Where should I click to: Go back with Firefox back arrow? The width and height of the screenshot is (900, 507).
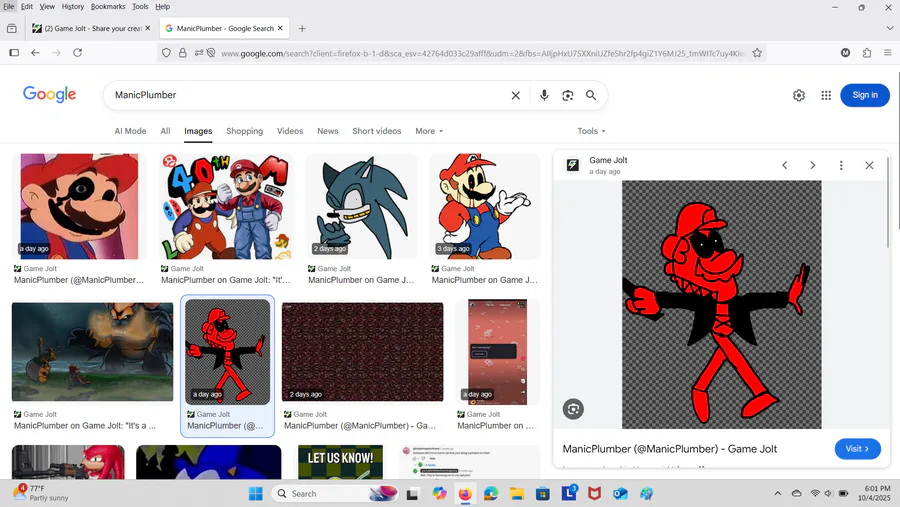coord(36,53)
